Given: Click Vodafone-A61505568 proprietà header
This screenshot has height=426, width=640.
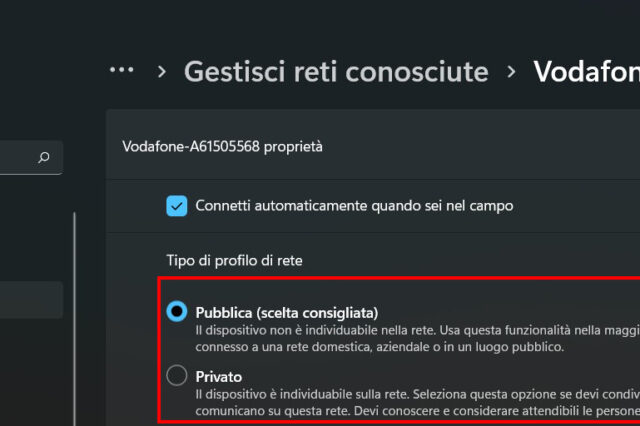Looking at the screenshot, I should [x=222, y=146].
